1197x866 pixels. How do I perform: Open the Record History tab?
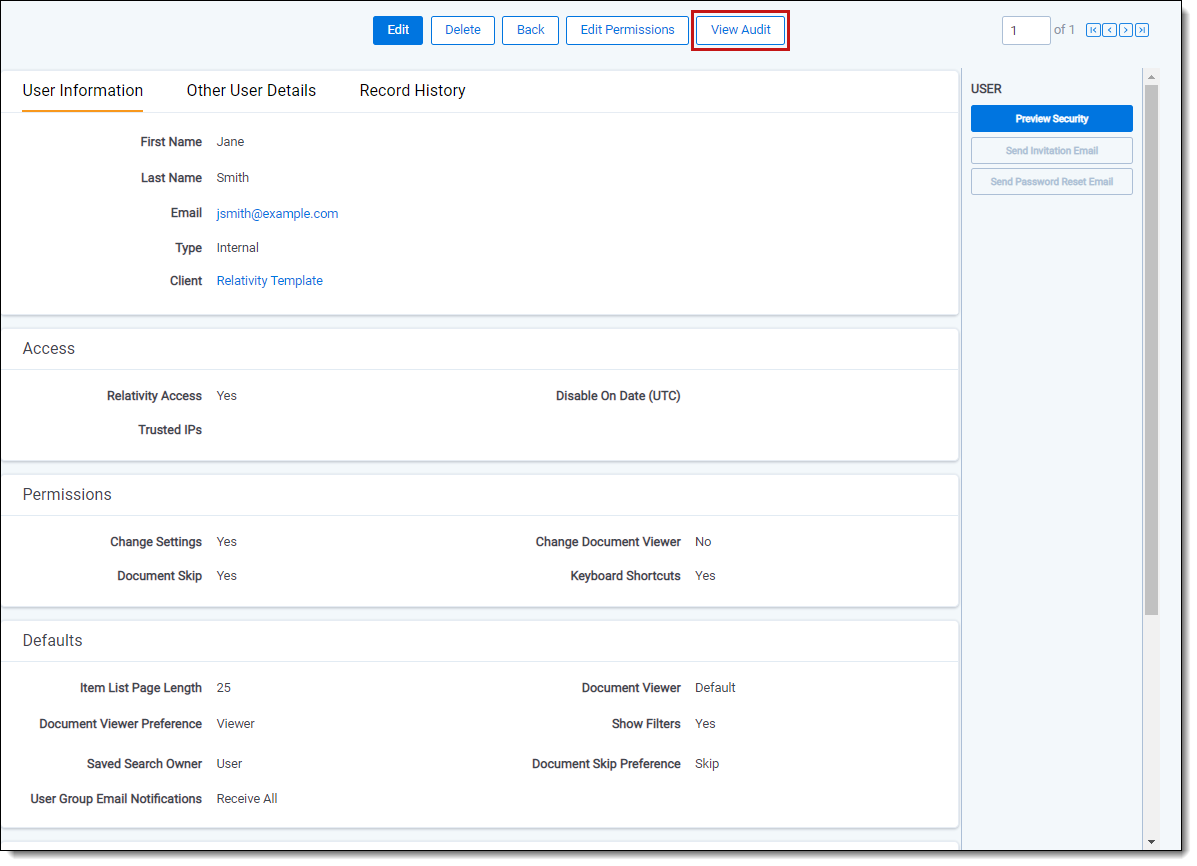412,91
